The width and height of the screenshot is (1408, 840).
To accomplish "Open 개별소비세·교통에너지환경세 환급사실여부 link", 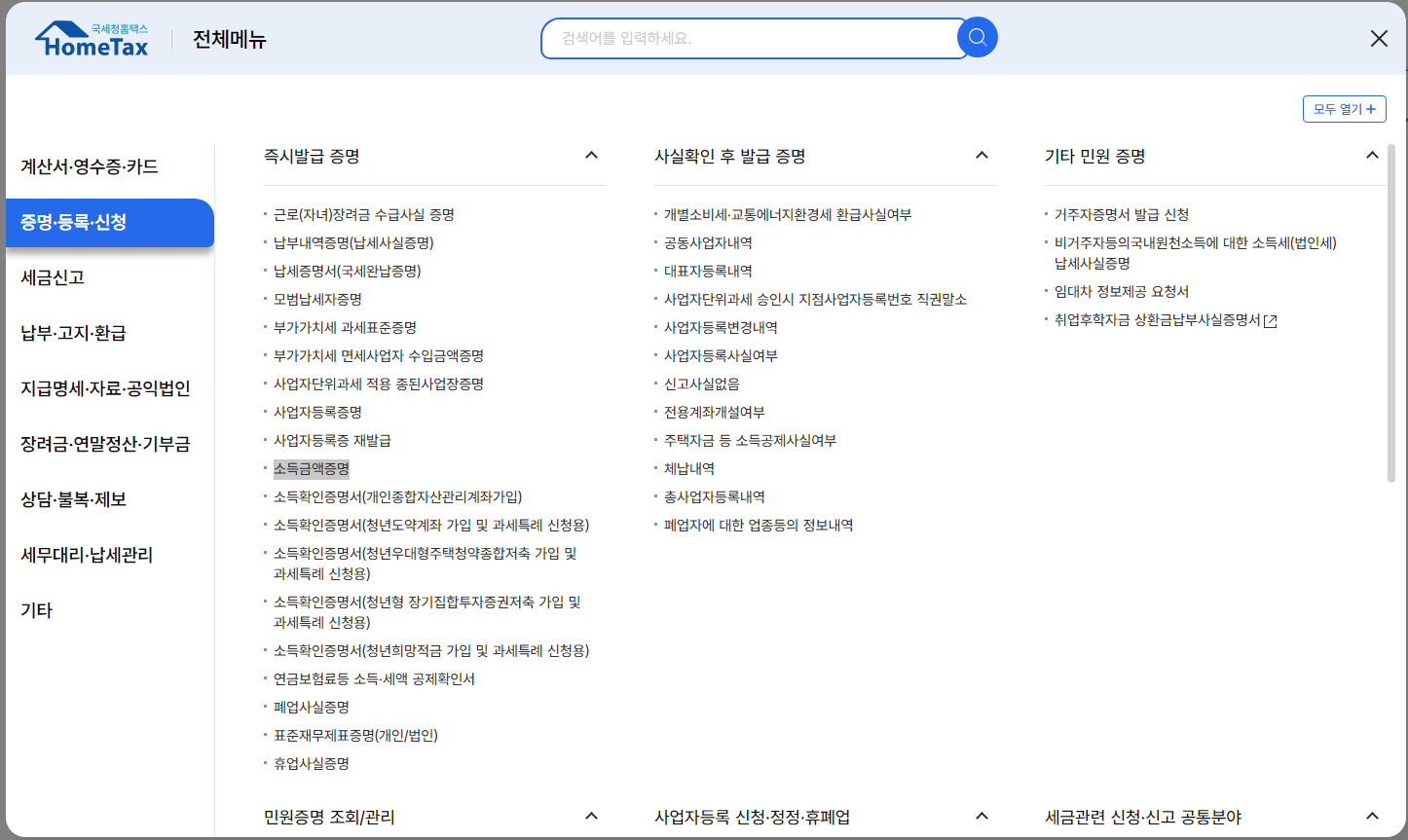I will [x=788, y=214].
